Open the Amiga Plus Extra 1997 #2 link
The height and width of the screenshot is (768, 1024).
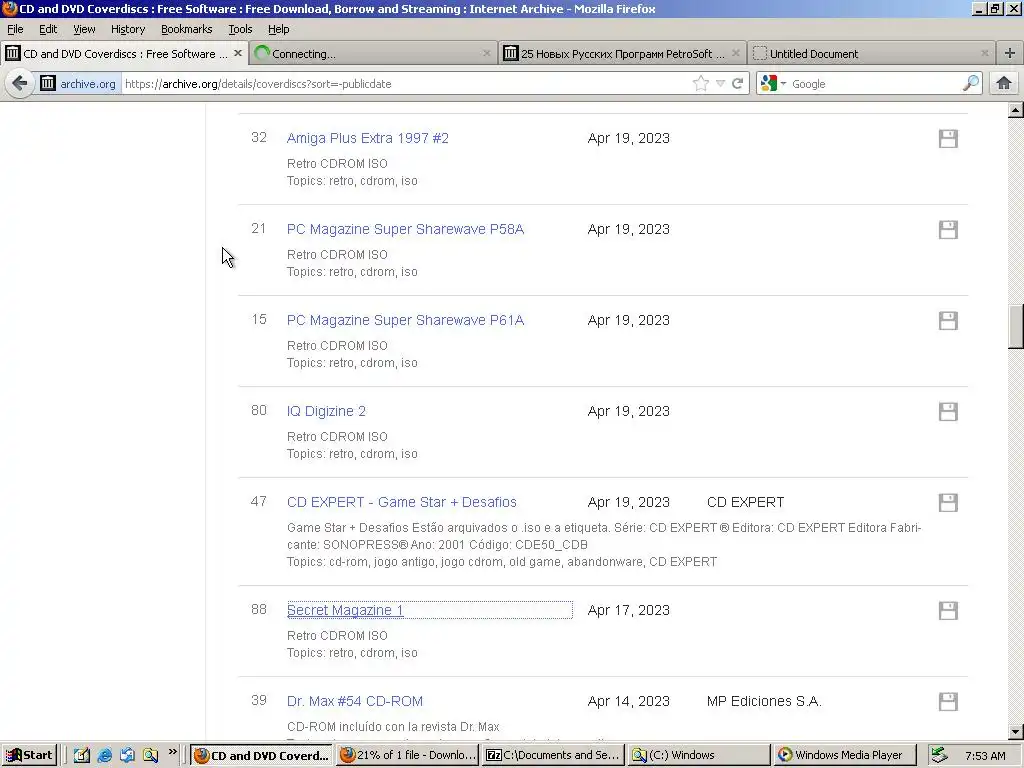tap(368, 138)
